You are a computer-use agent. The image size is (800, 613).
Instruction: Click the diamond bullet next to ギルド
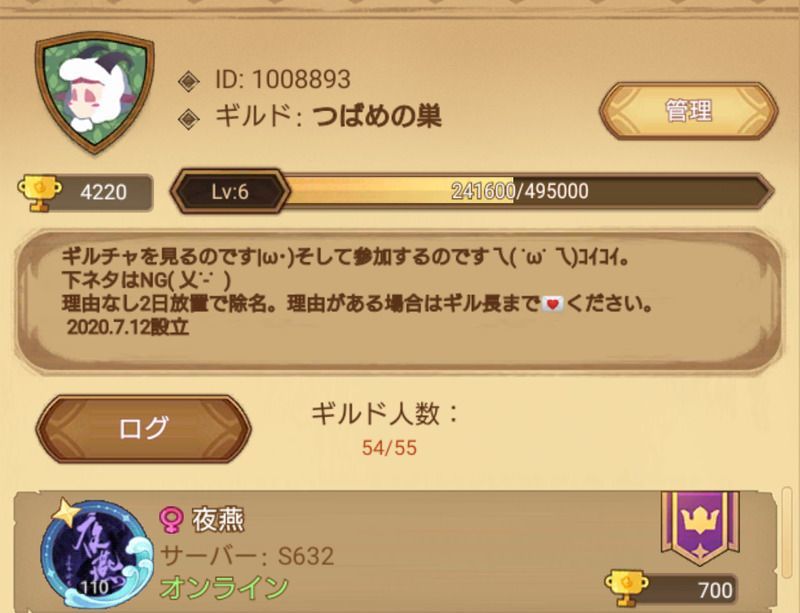(x=189, y=118)
